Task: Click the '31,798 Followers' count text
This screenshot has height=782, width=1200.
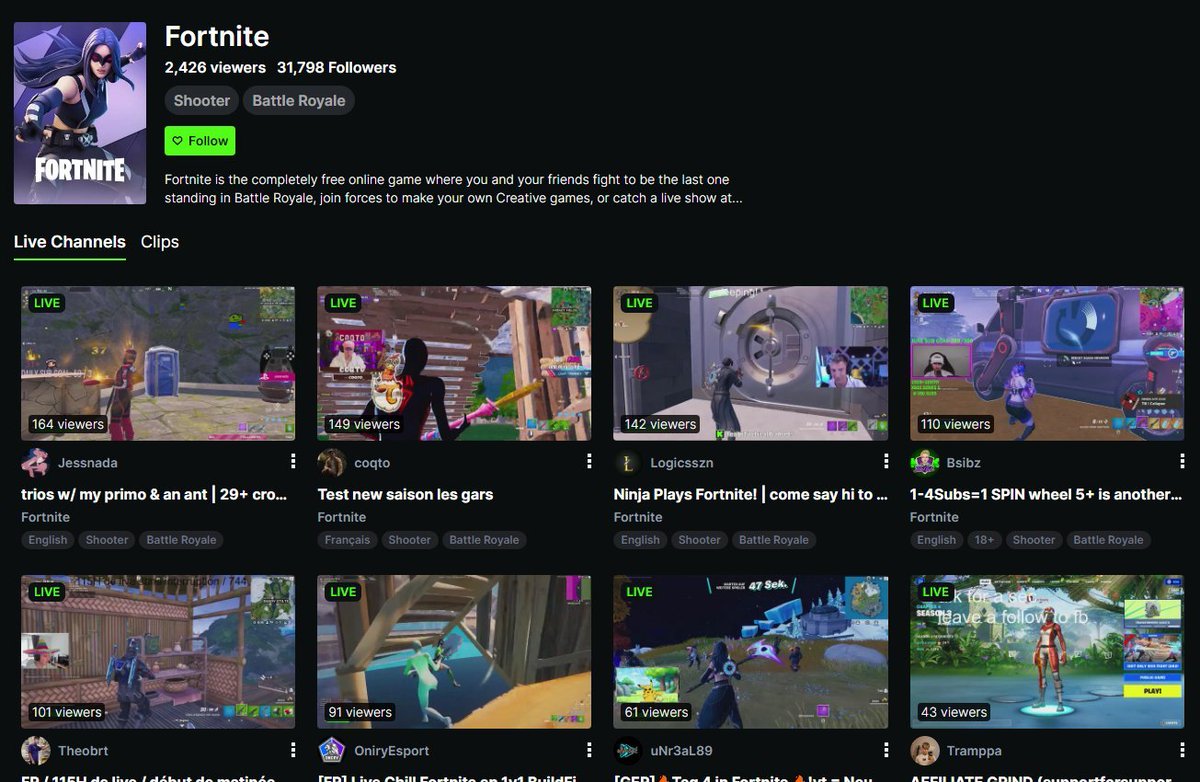Action: tap(337, 68)
